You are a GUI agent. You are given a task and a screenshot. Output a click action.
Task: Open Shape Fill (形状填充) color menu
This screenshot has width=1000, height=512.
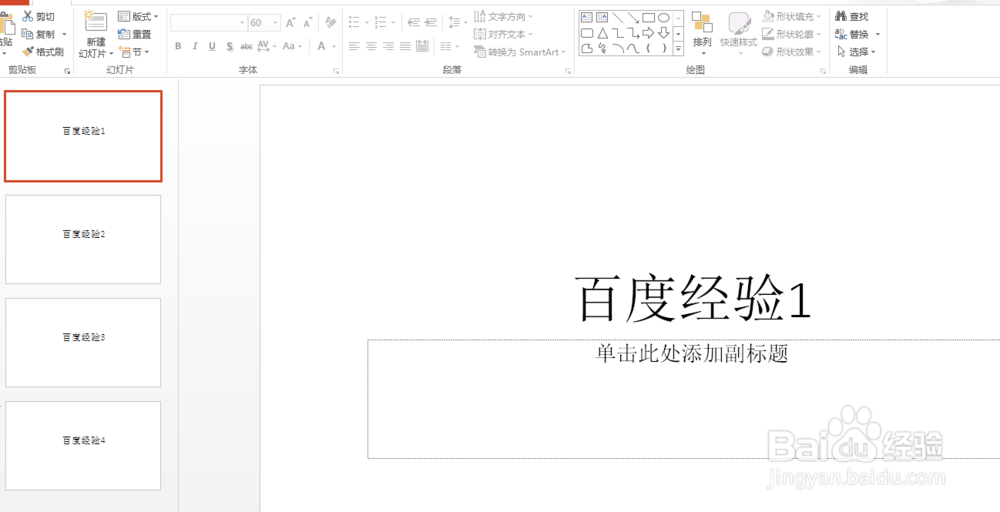click(x=791, y=17)
